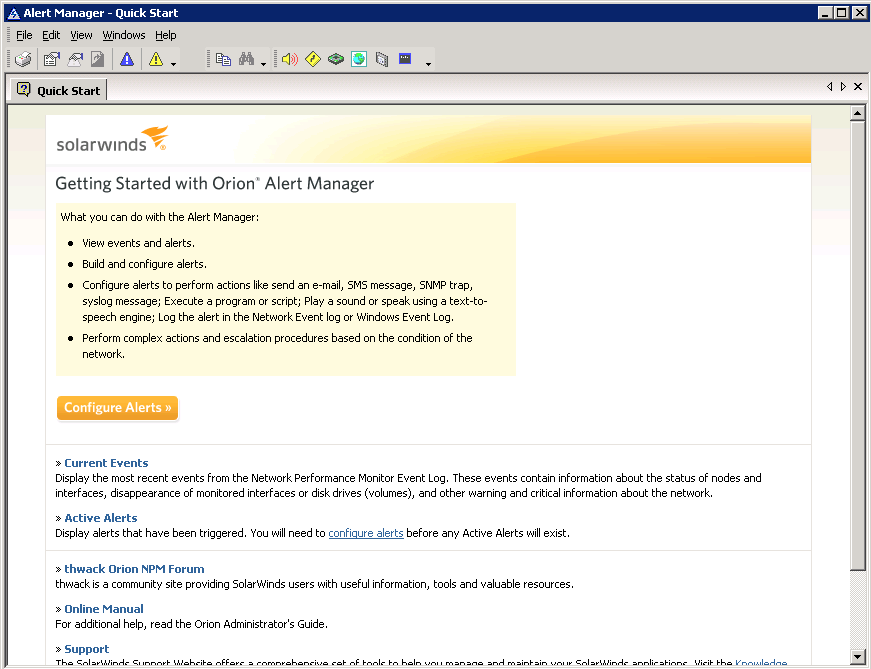Click the faded open-envelope toolbar icon
This screenshot has width=871, height=669.
click(75, 59)
